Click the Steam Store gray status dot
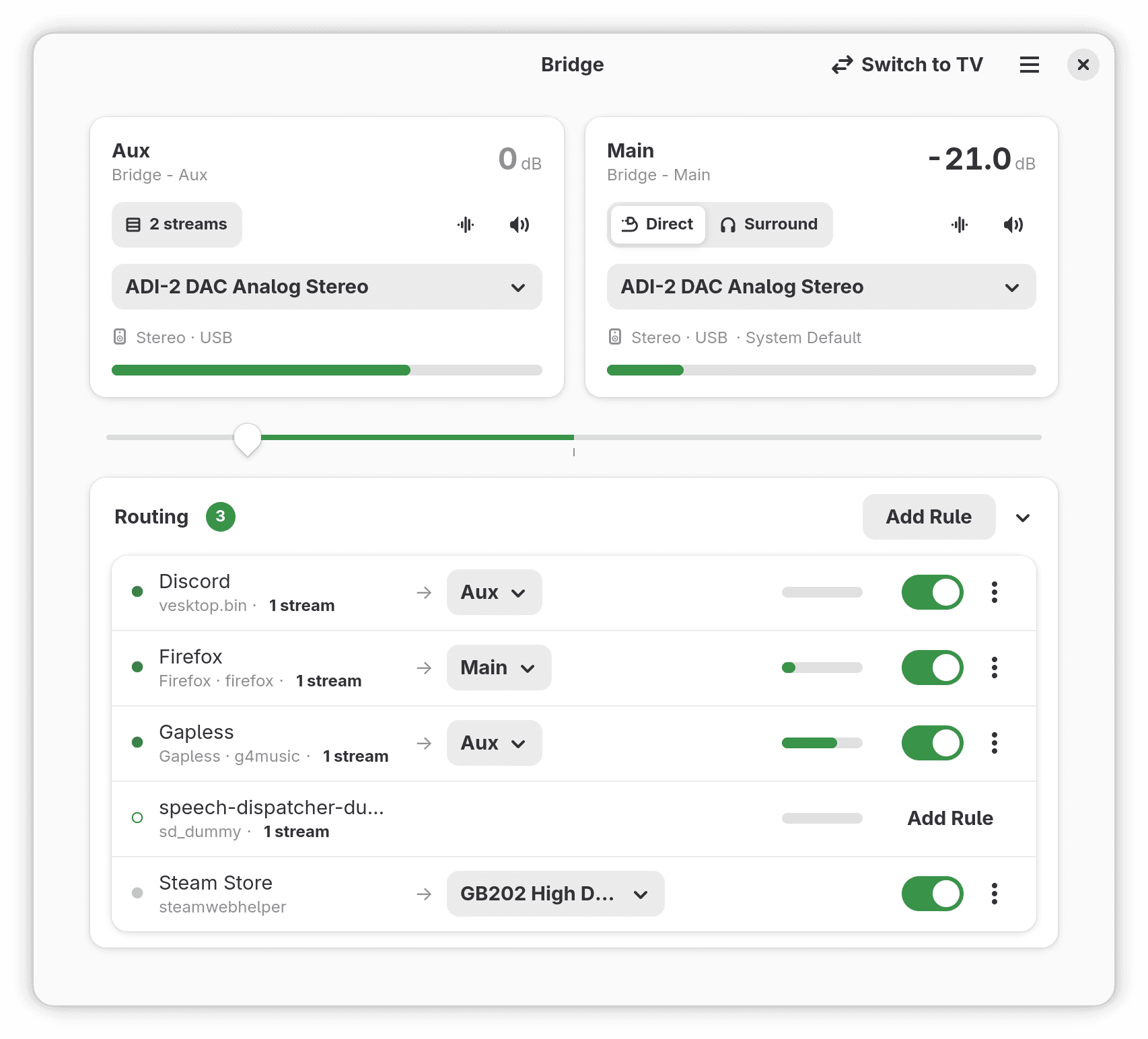The width and height of the screenshot is (1148, 1039). coord(137,893)
